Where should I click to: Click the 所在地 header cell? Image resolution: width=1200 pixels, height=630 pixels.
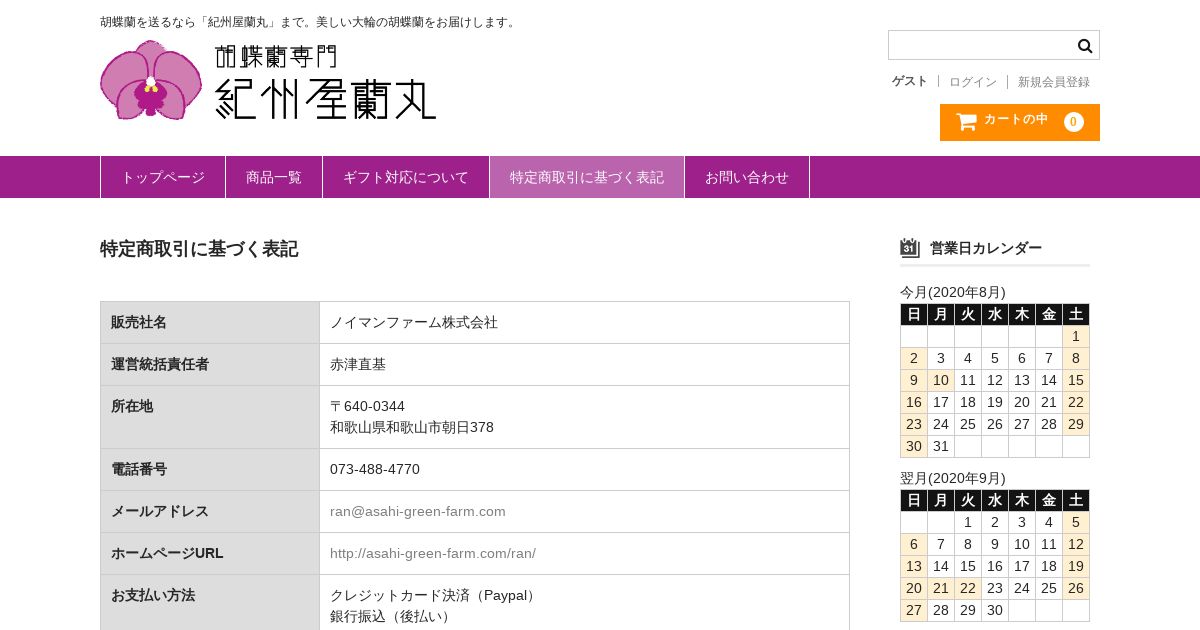(x=210, y=417)
